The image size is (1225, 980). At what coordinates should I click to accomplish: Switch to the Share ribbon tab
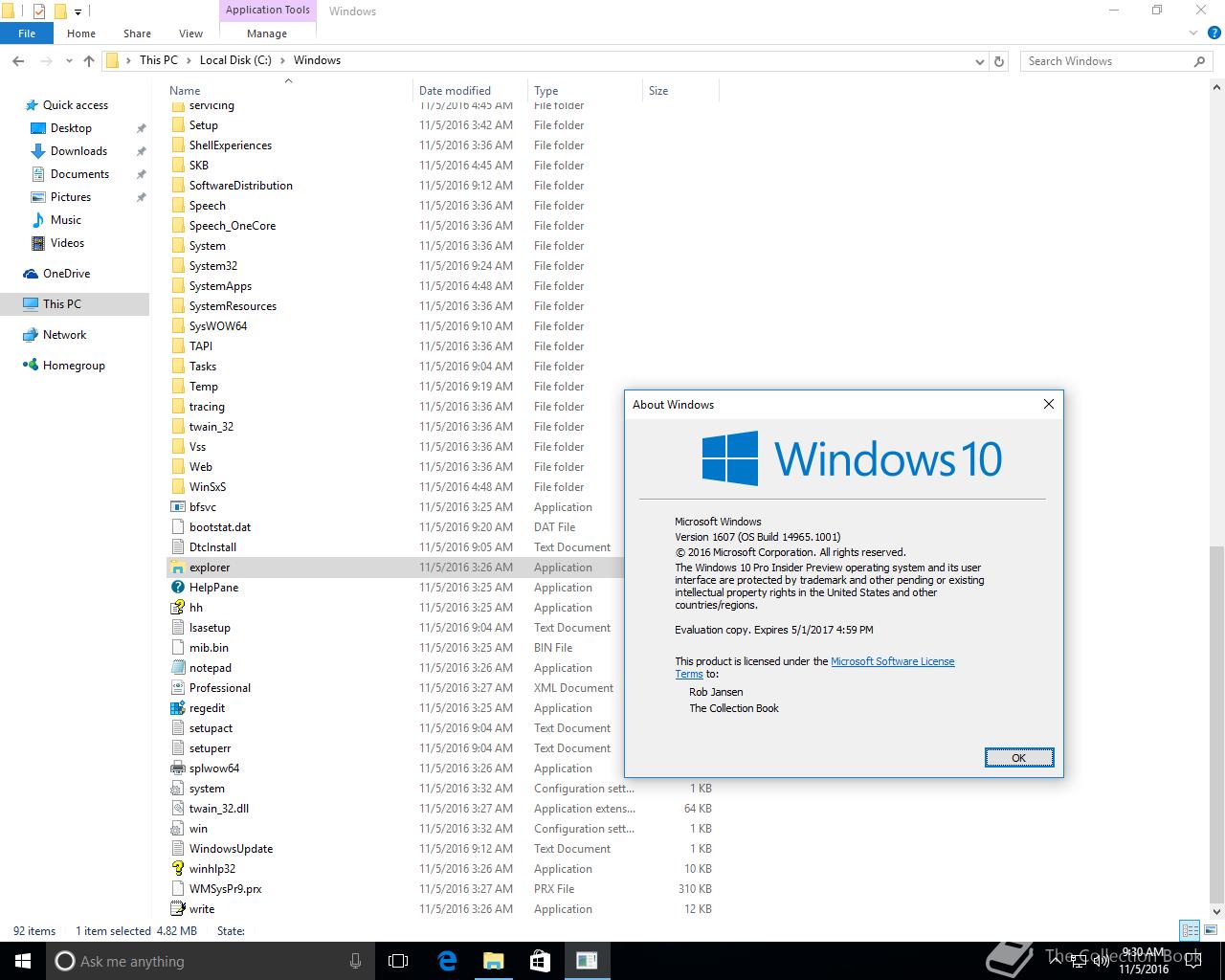[137, 33]
